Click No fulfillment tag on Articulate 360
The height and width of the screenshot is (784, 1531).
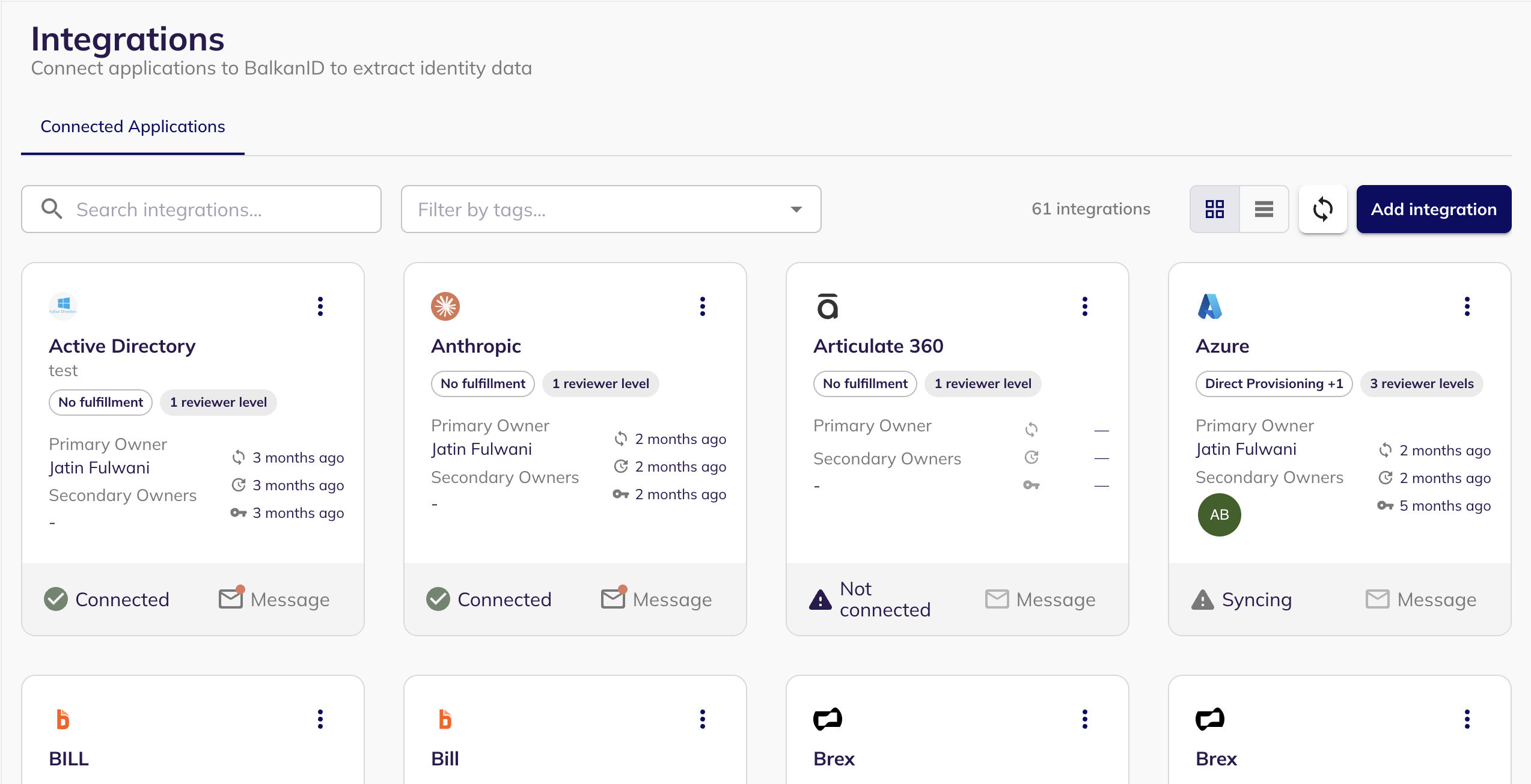point(865,384)
